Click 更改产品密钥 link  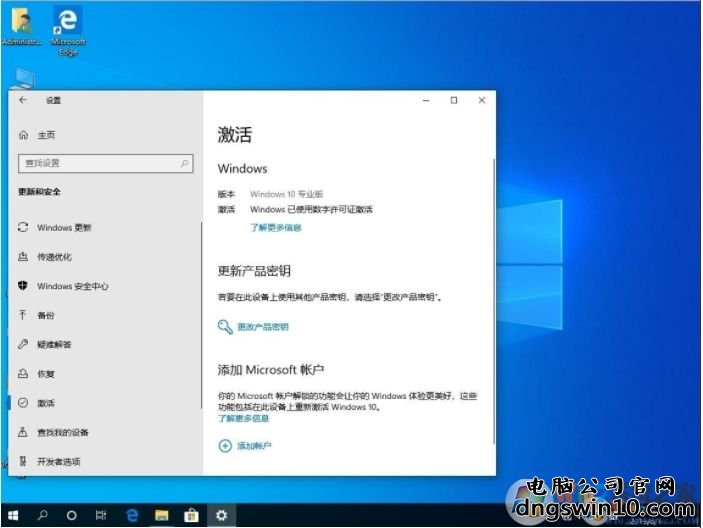tap(263, 327)
